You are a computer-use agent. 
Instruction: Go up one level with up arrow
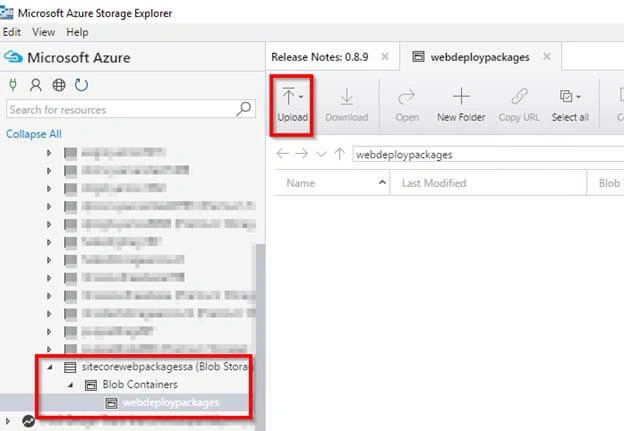339,154
